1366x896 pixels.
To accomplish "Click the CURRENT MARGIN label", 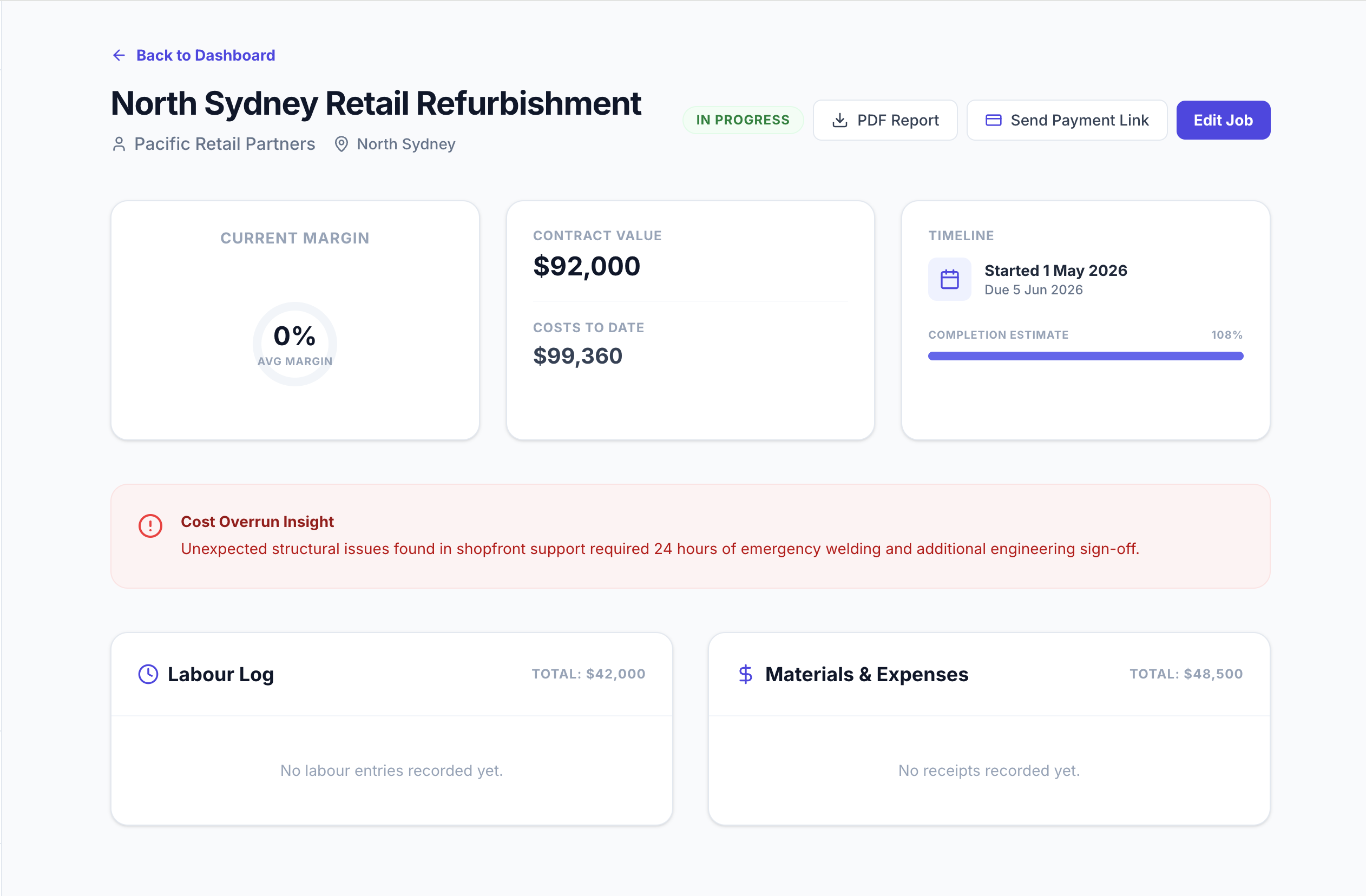I will [295, 238].
